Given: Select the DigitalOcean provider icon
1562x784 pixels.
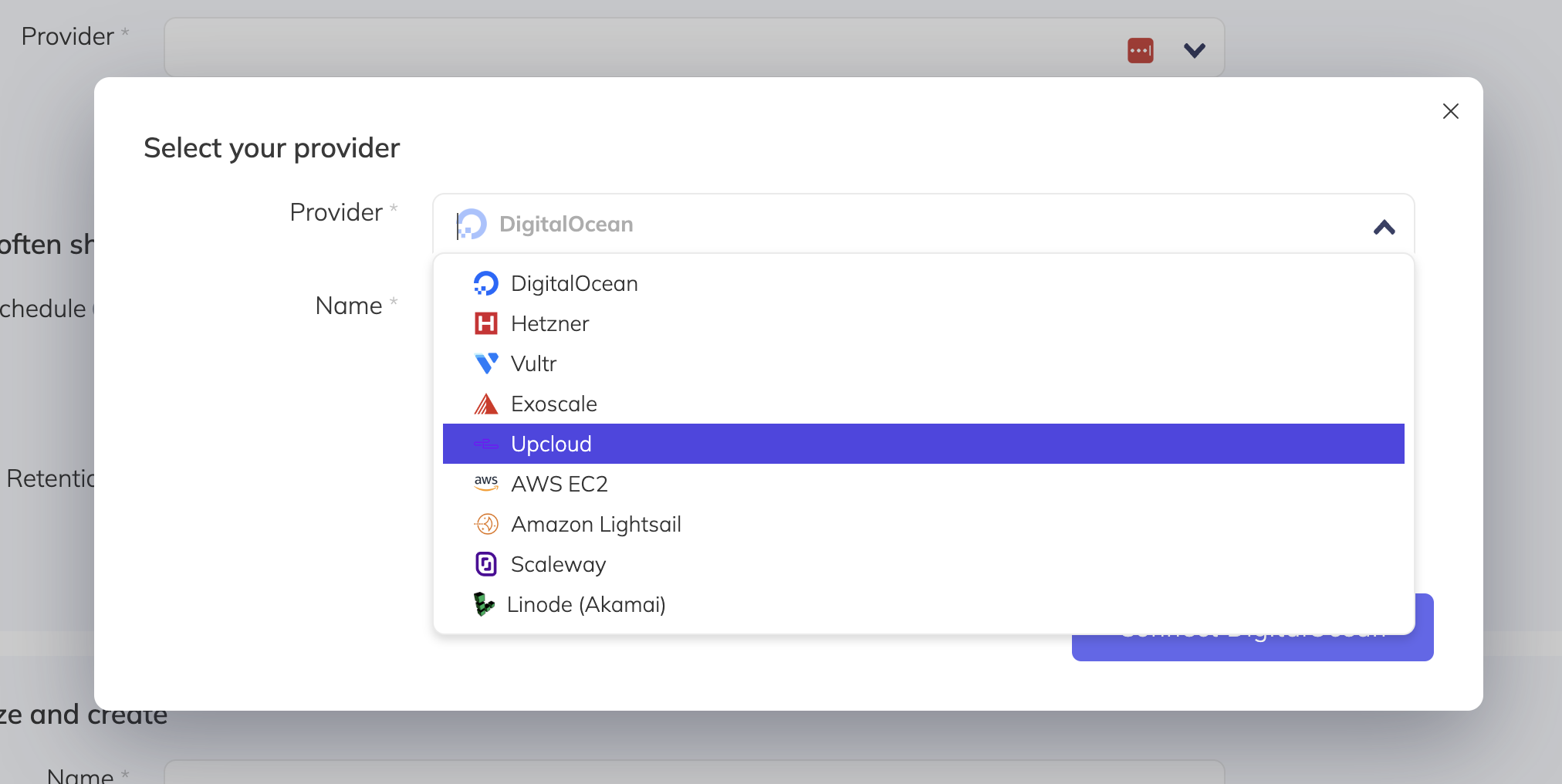Looking at the screenshot, I should click(x=486, y=283).
